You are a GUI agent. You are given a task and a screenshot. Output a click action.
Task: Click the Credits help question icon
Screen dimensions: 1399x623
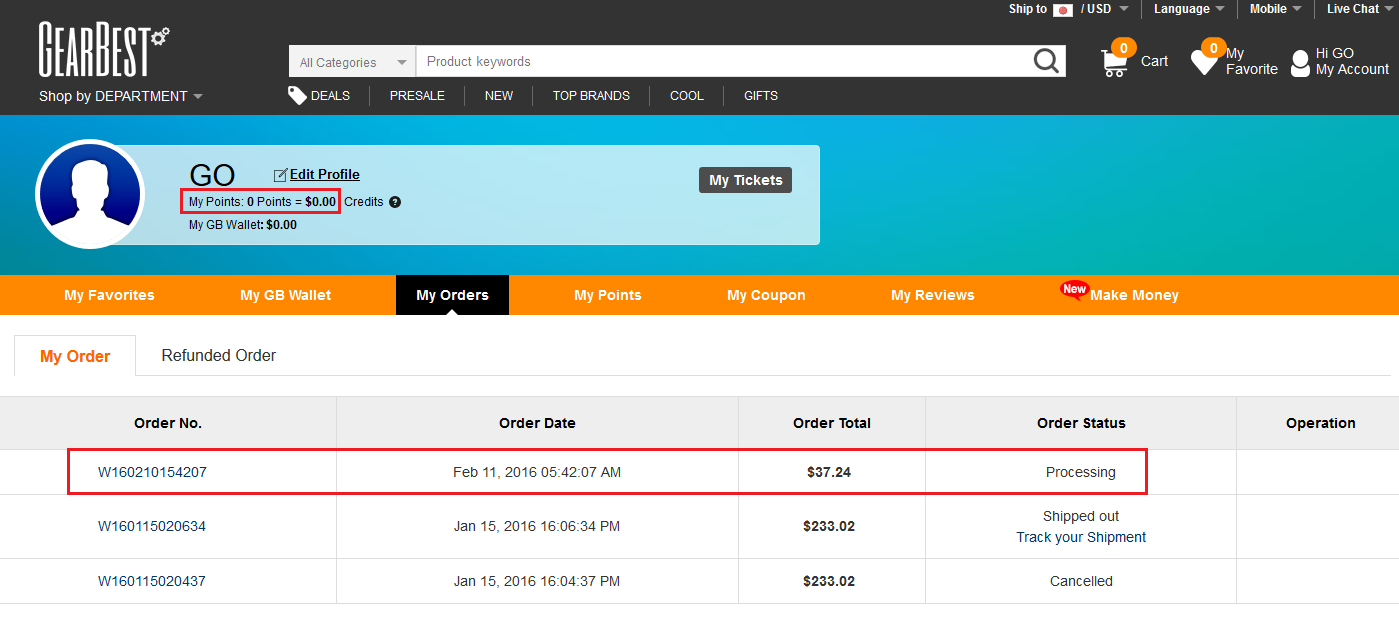395,202
